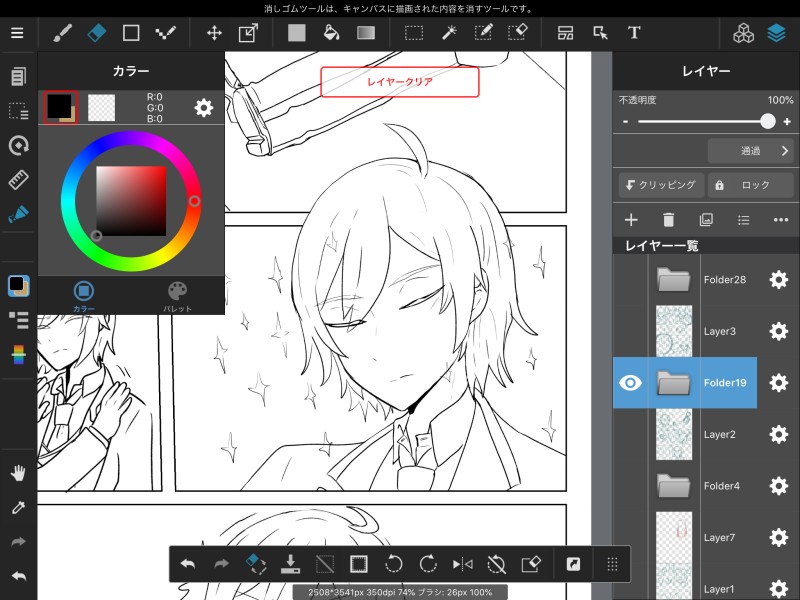800x600 pixels.
Task: Click the レイヤークリア button
Action: pyautogui.click(x=399, y=82)
